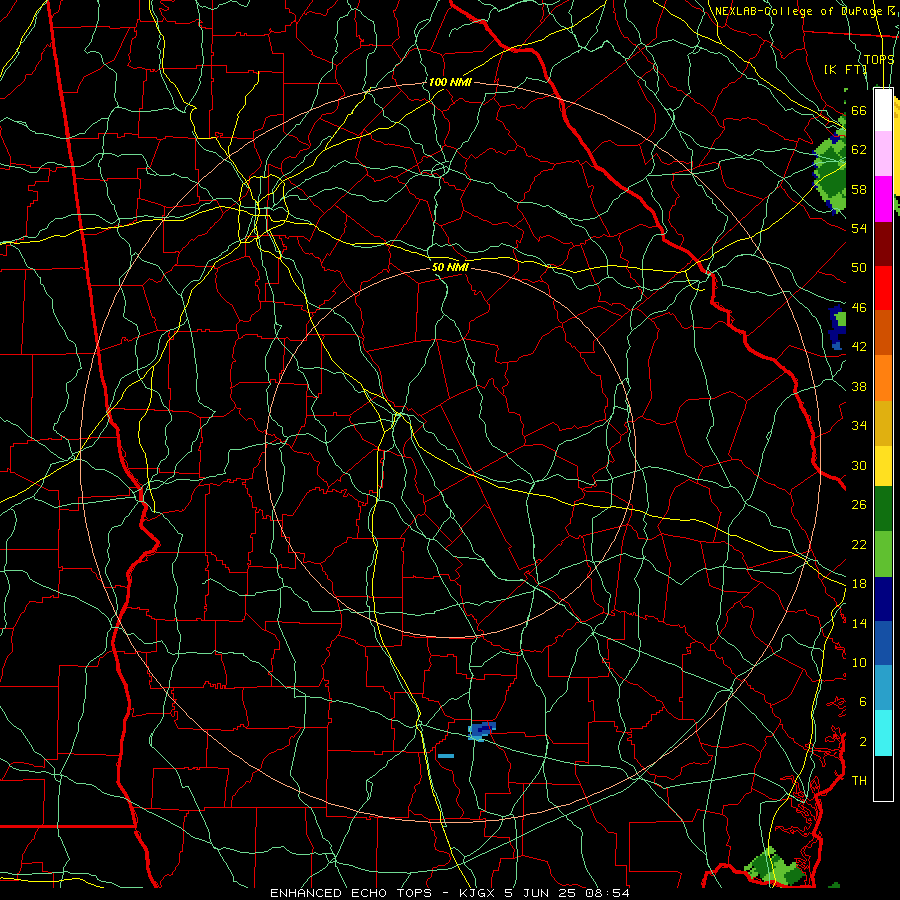Click the light green legend swatch

pos(883,554)
